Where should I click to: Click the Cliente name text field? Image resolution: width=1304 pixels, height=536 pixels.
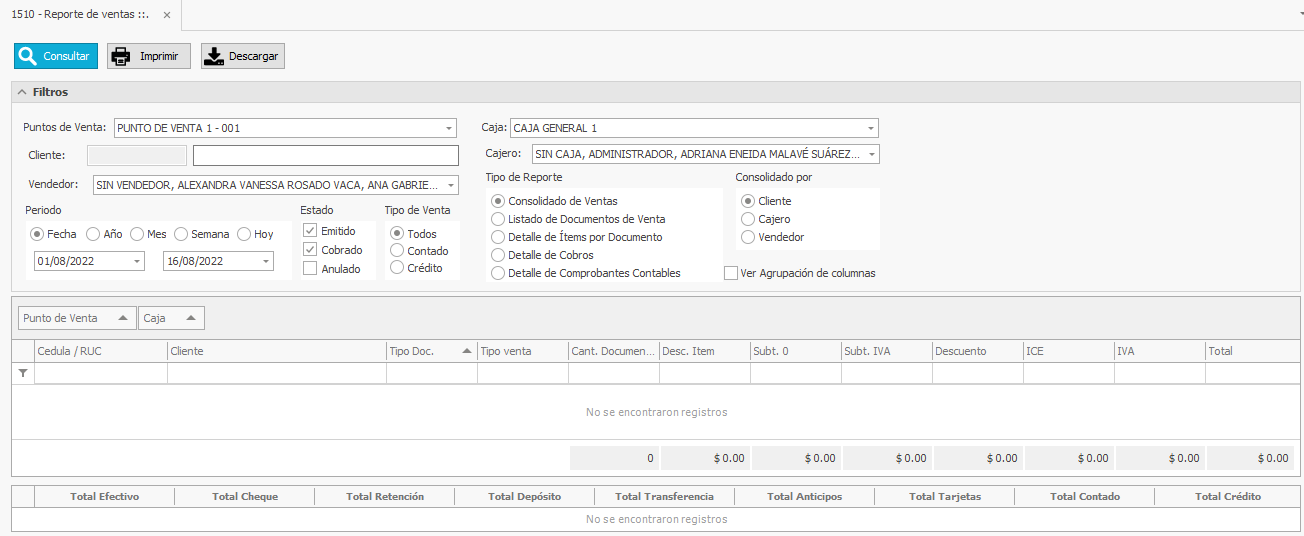coord(325,155)
